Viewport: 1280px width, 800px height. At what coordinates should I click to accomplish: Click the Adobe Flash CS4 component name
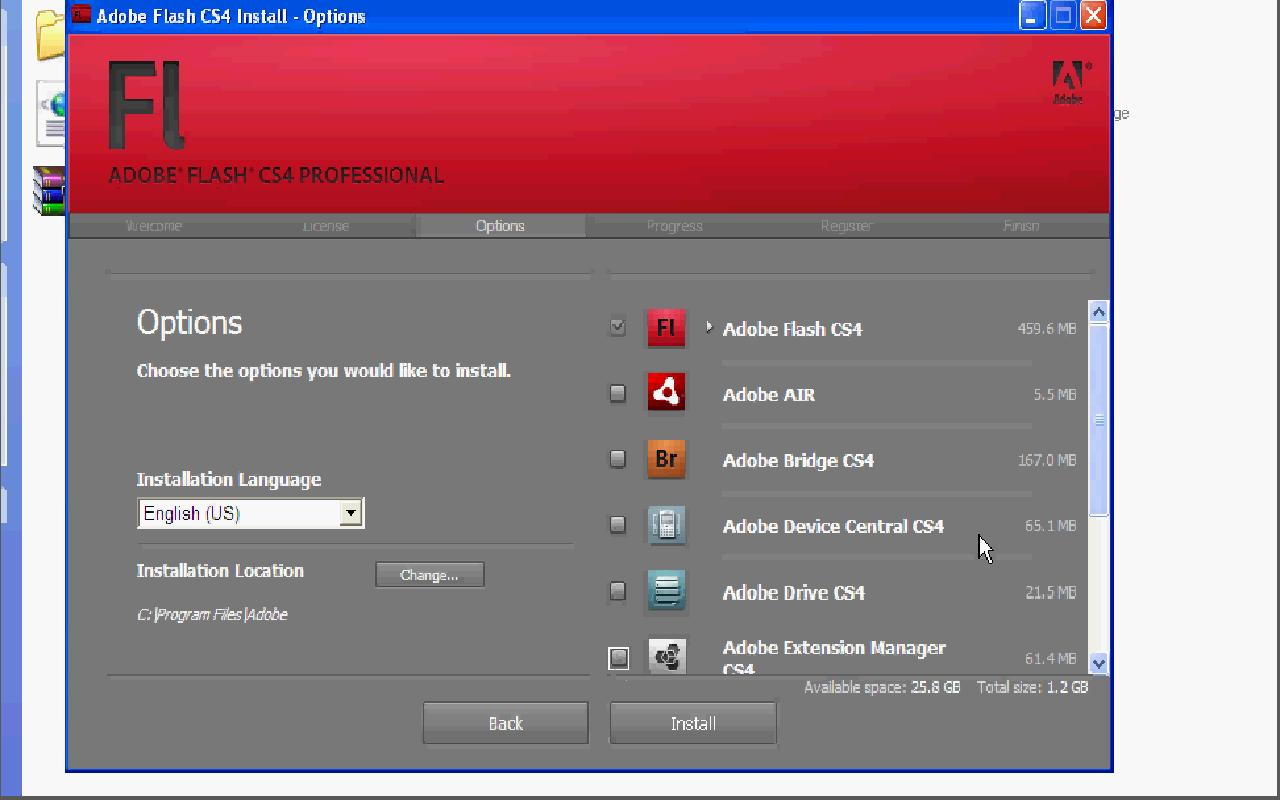click(792, 329)
